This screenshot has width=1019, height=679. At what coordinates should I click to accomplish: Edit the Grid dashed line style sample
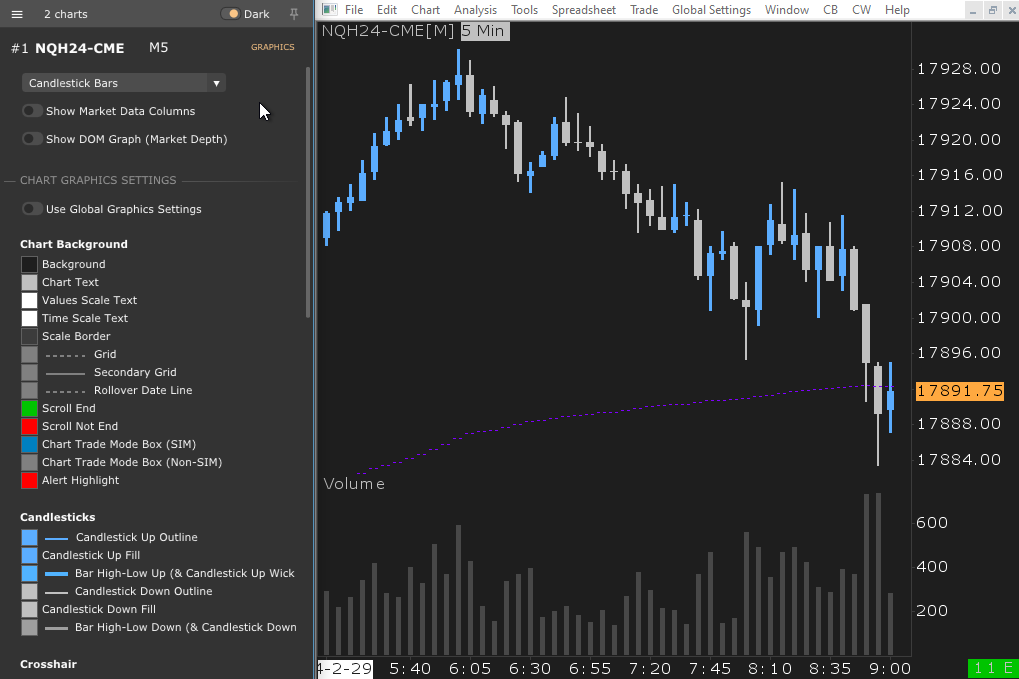(63, 354)
